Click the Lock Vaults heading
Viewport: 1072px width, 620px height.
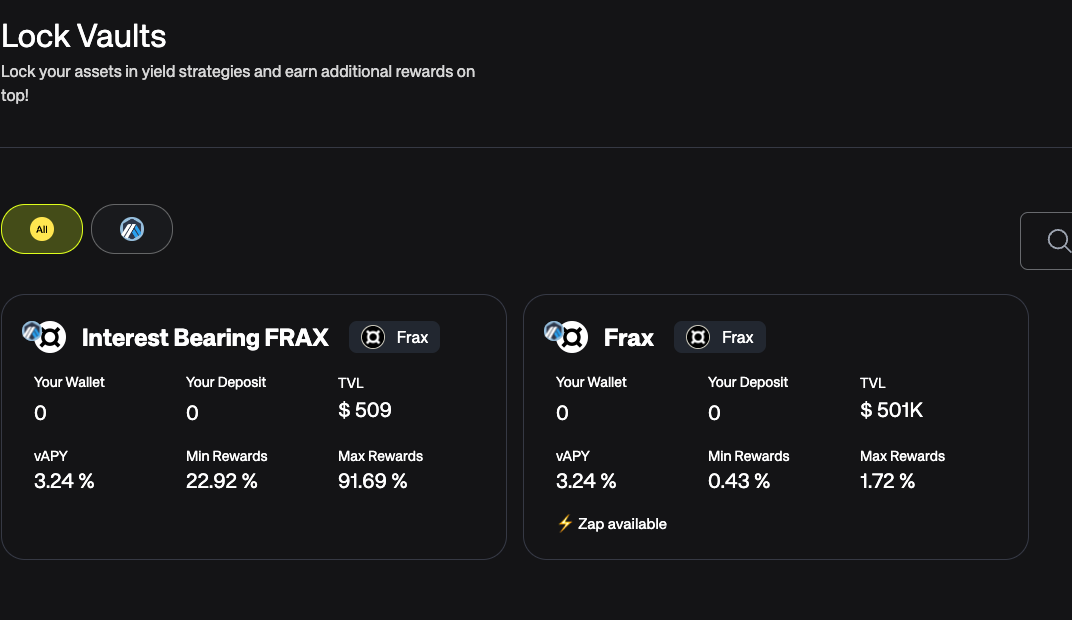(x=84, y=36)
